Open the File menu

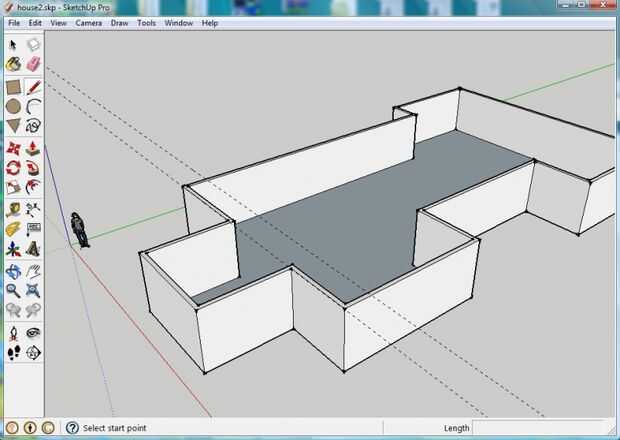[14, 23]
